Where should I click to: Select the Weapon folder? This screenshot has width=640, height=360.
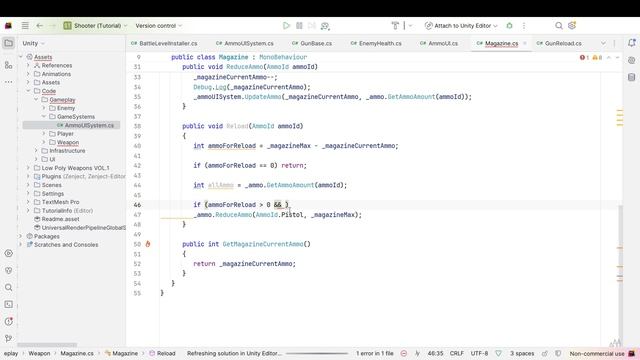68,142
